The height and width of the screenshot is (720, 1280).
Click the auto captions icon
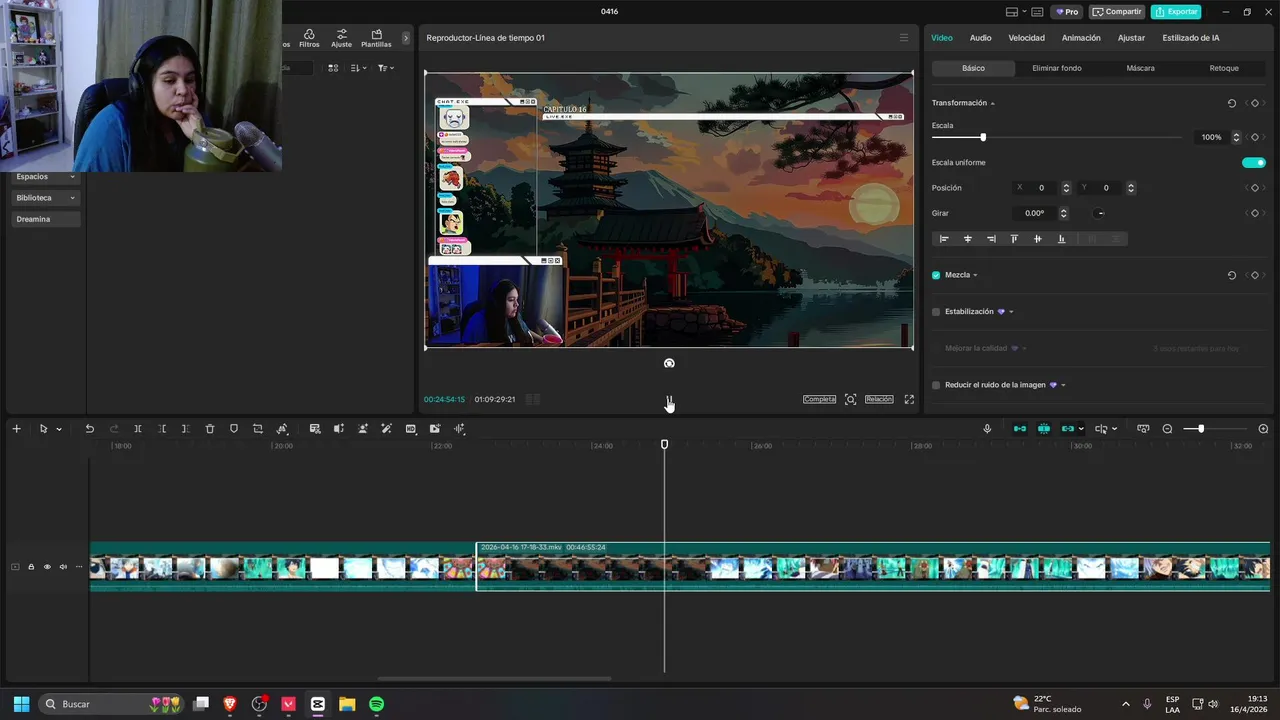coord(315,429)
